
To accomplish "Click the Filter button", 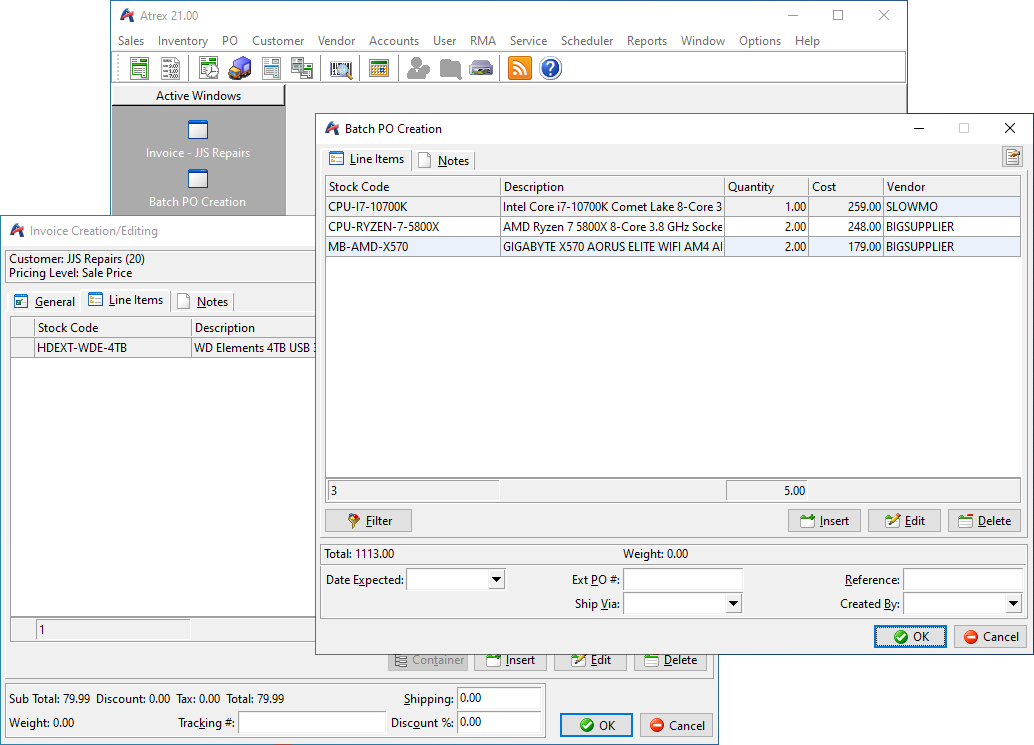I will [368, 521].
